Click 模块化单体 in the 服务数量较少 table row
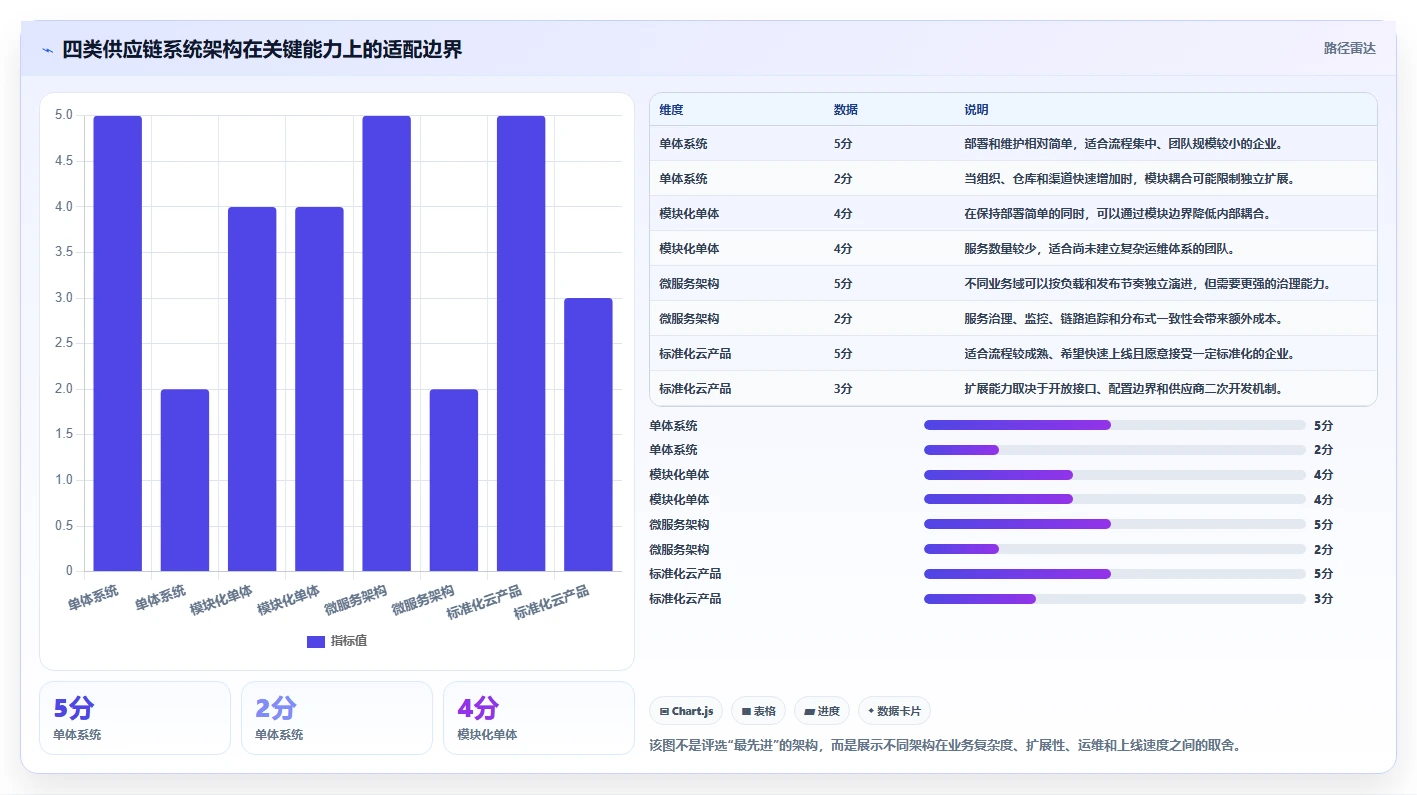Screen dimensions: 1417x795 click(690, 249)
